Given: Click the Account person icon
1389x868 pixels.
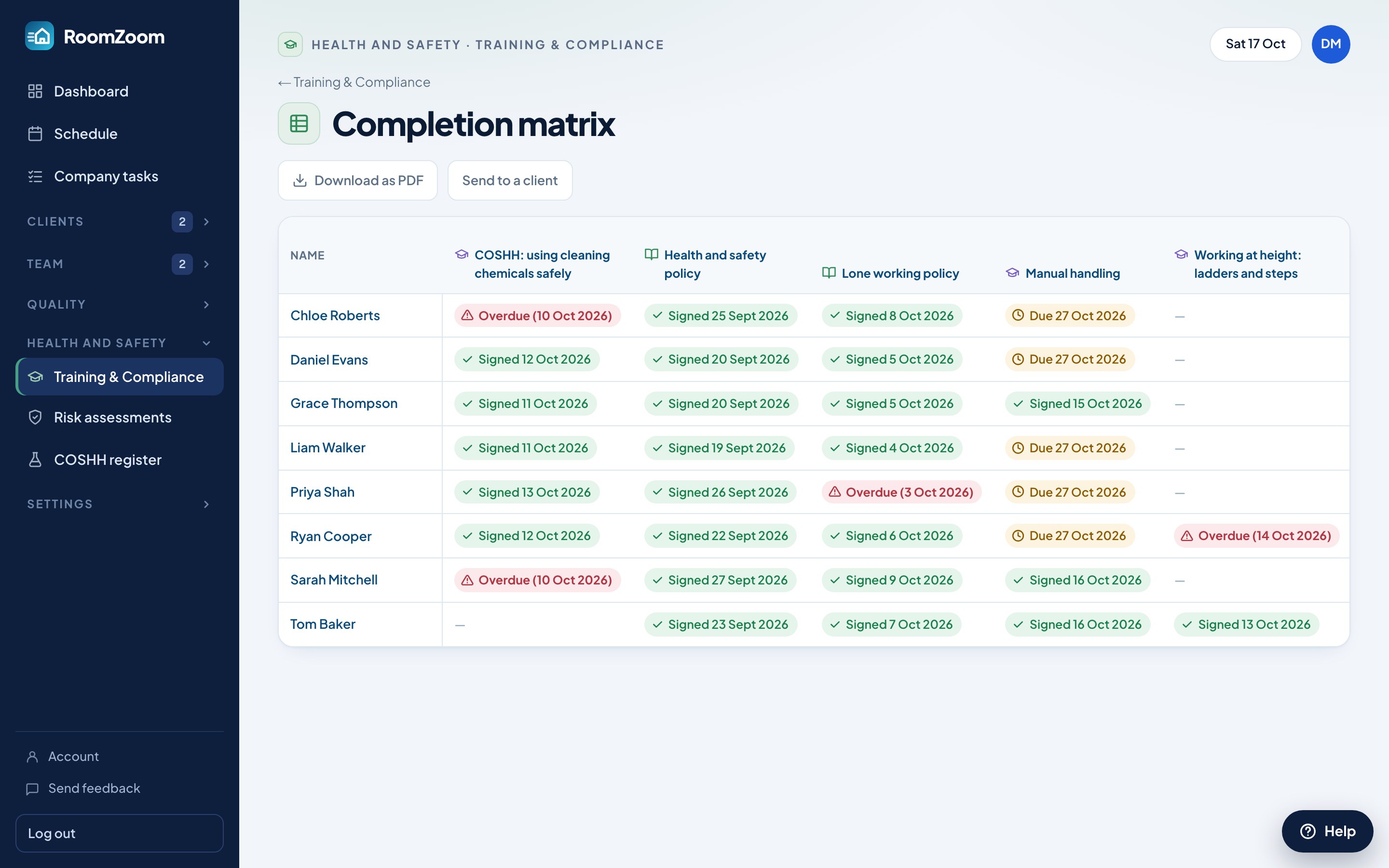Looking at the screenshot, I should (x=33, y=757).
